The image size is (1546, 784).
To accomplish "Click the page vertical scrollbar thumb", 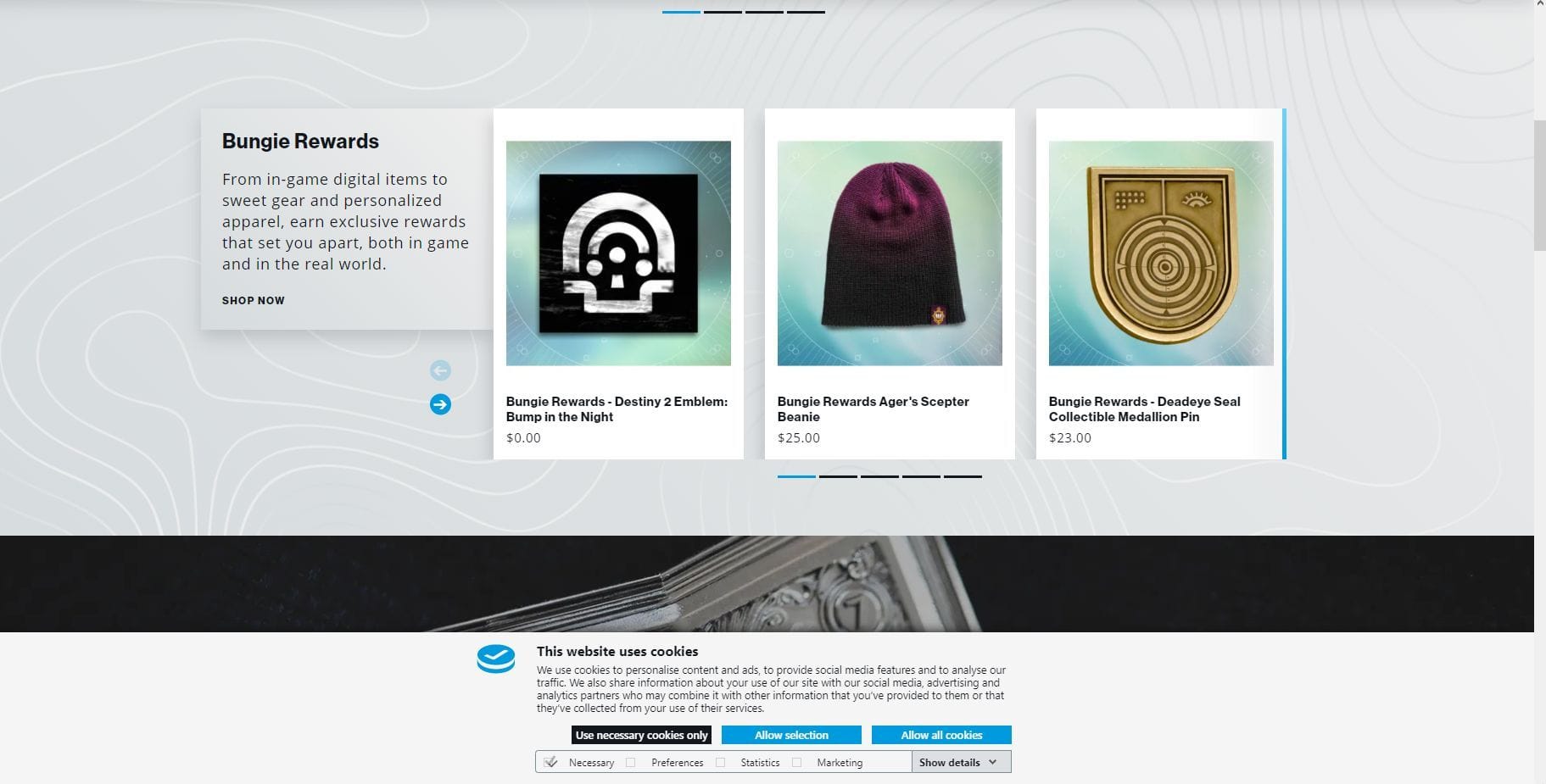I will [1539, 185].
